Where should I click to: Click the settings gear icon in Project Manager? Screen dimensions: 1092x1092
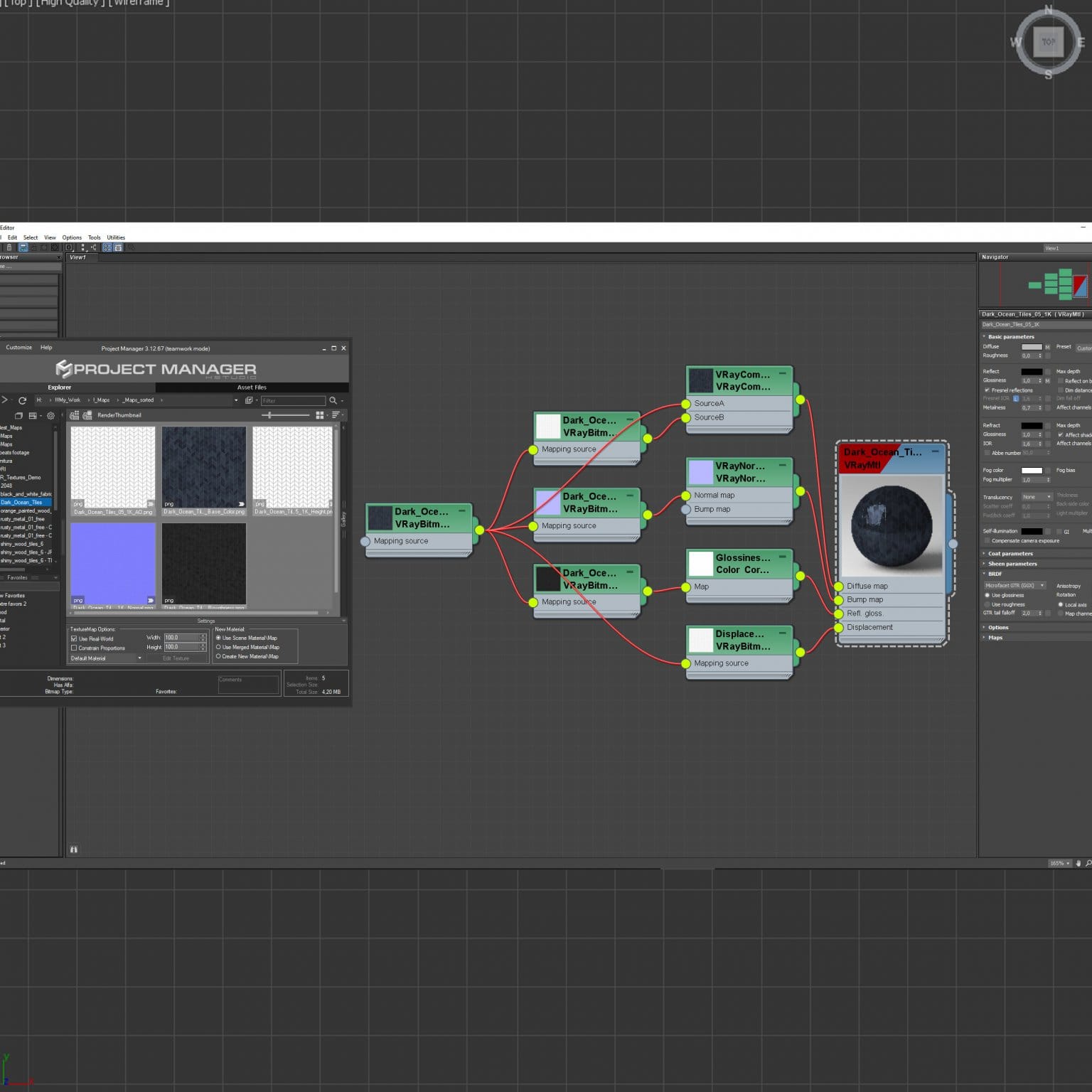pos(49,416)
